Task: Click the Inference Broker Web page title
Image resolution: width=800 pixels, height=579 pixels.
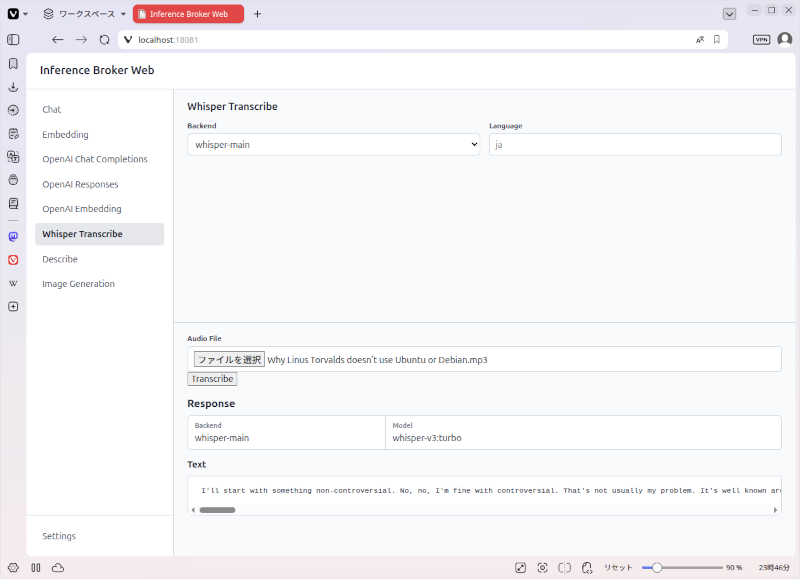Action: (x=97, y=70)
